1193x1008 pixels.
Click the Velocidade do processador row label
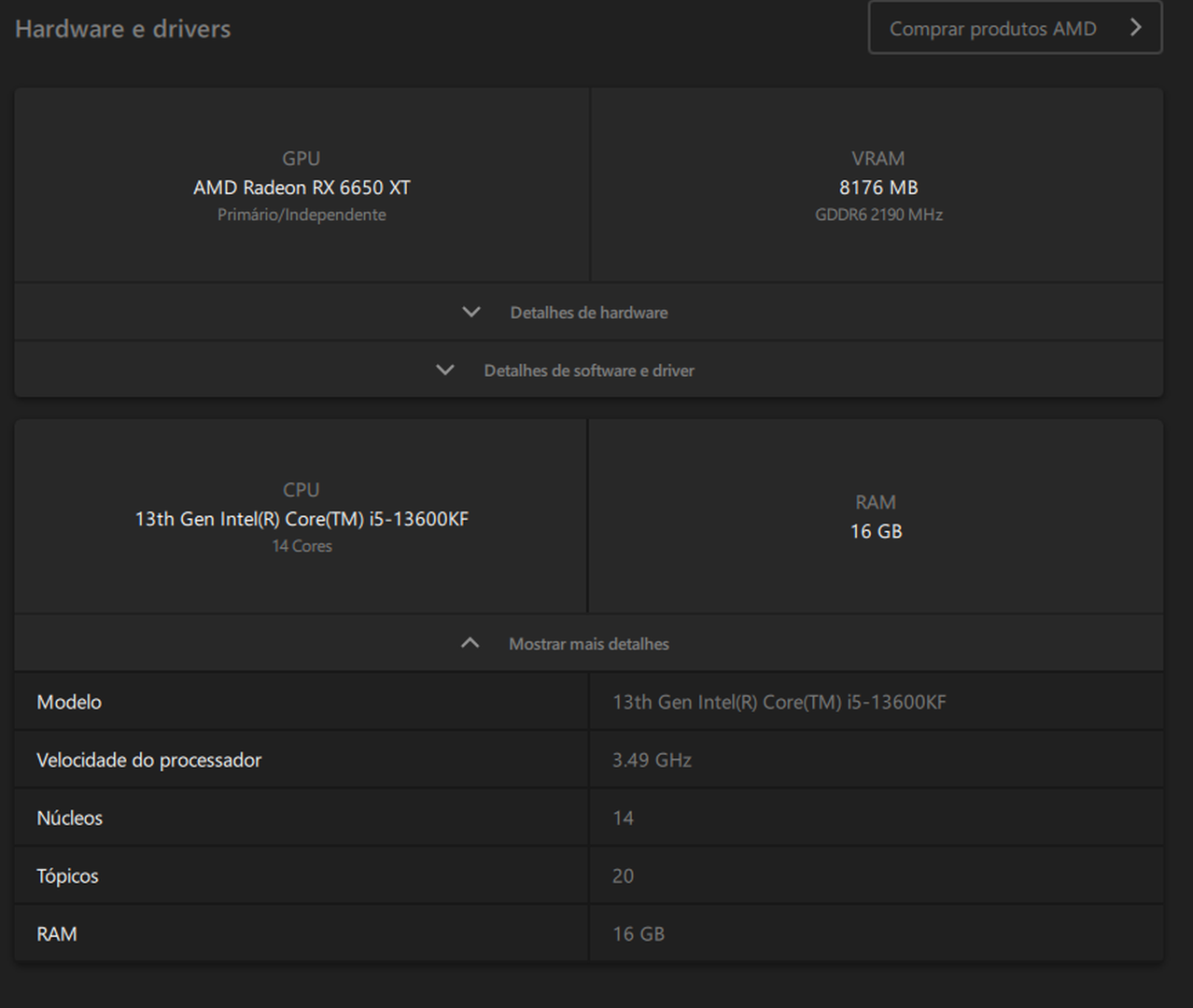tap(149, 760)
